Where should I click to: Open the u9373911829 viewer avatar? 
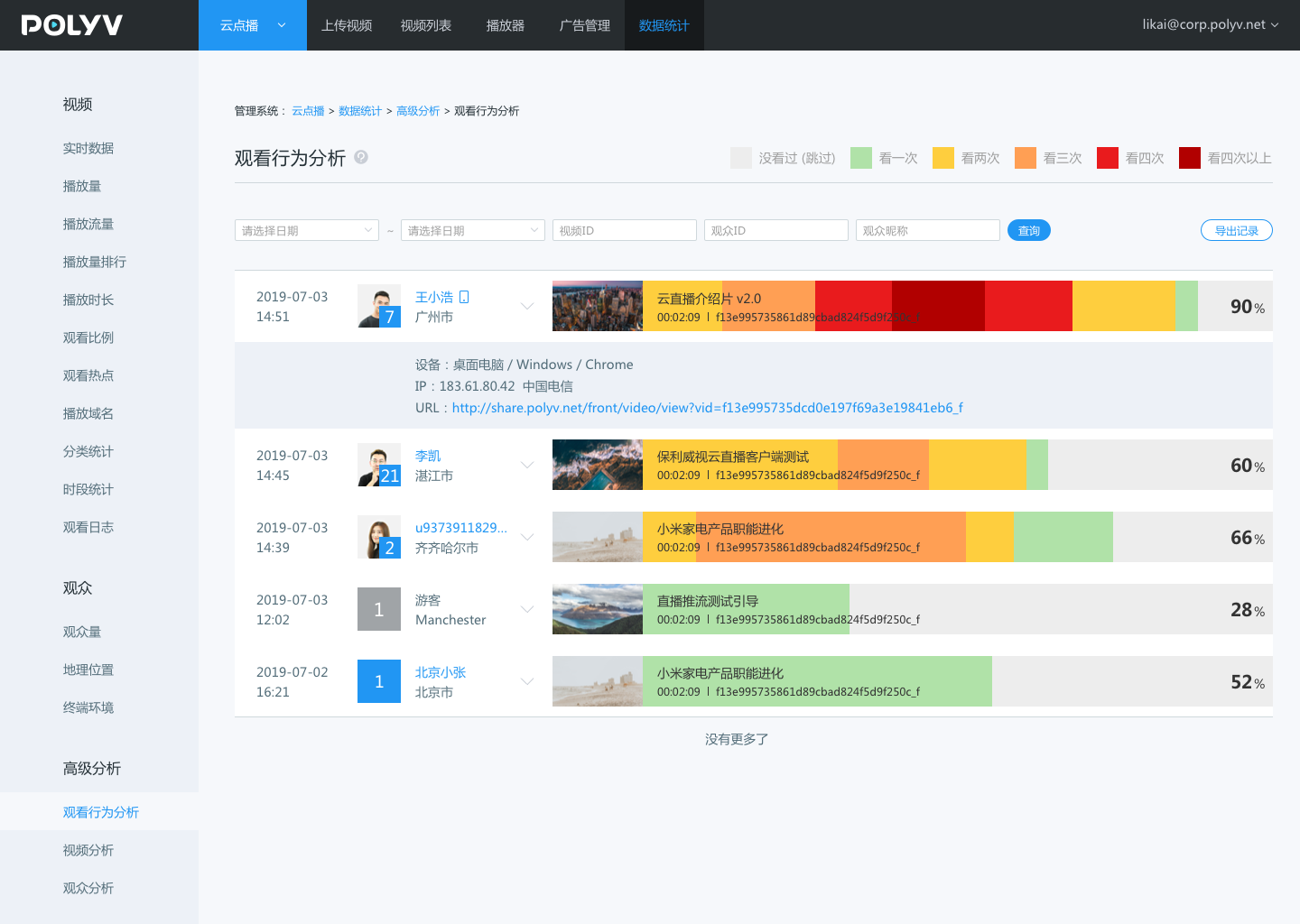[x=379, y=537]
